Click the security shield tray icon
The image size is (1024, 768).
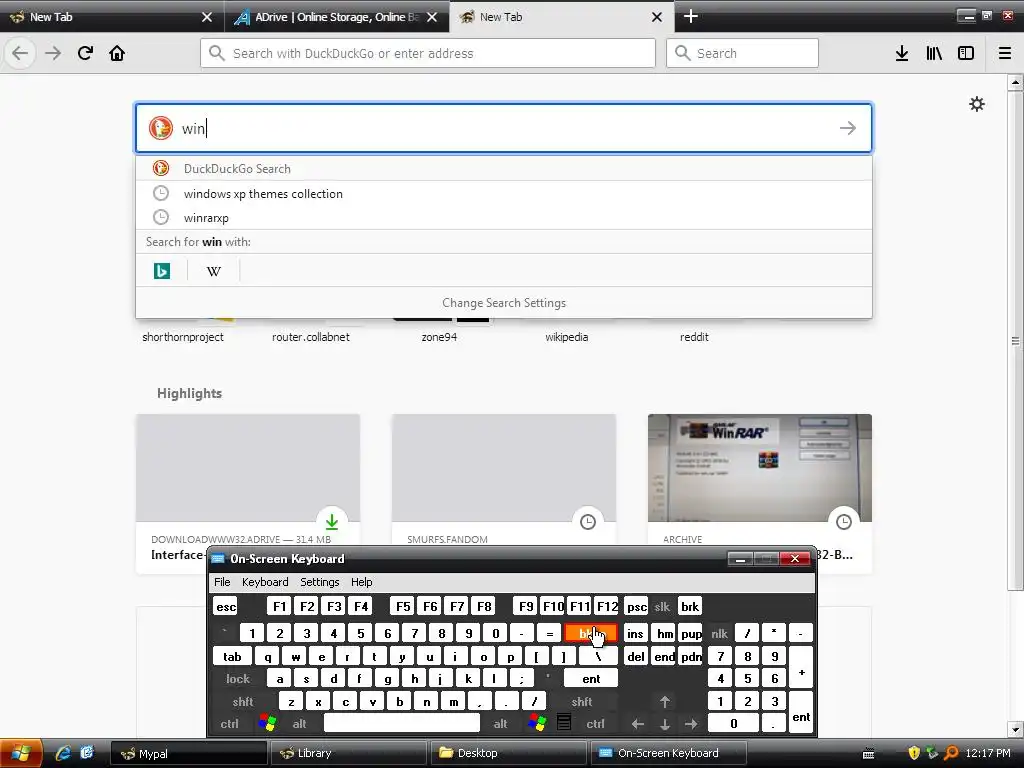[914, 753]
